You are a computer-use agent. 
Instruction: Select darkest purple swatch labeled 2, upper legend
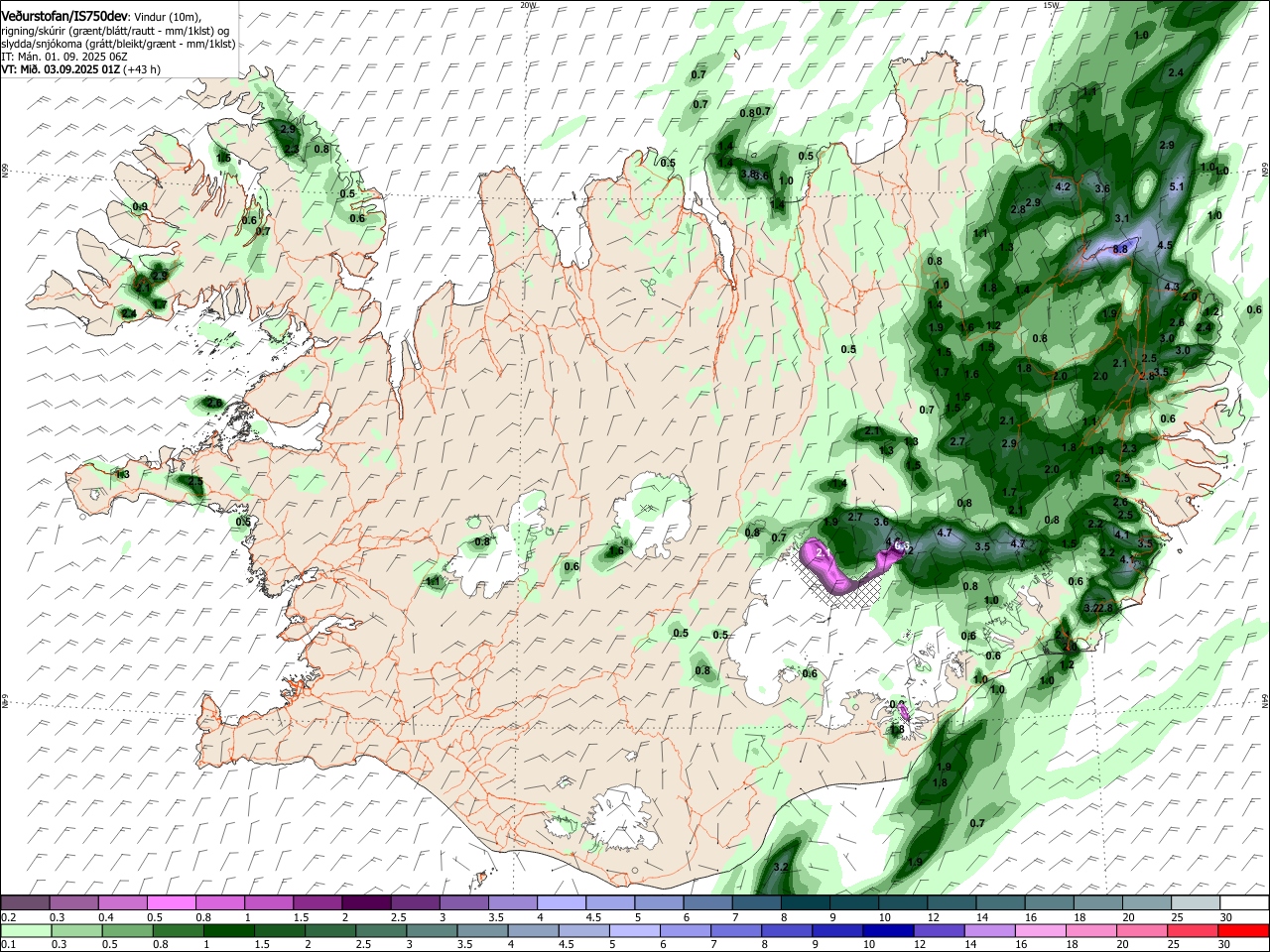(x=366, y=903)
